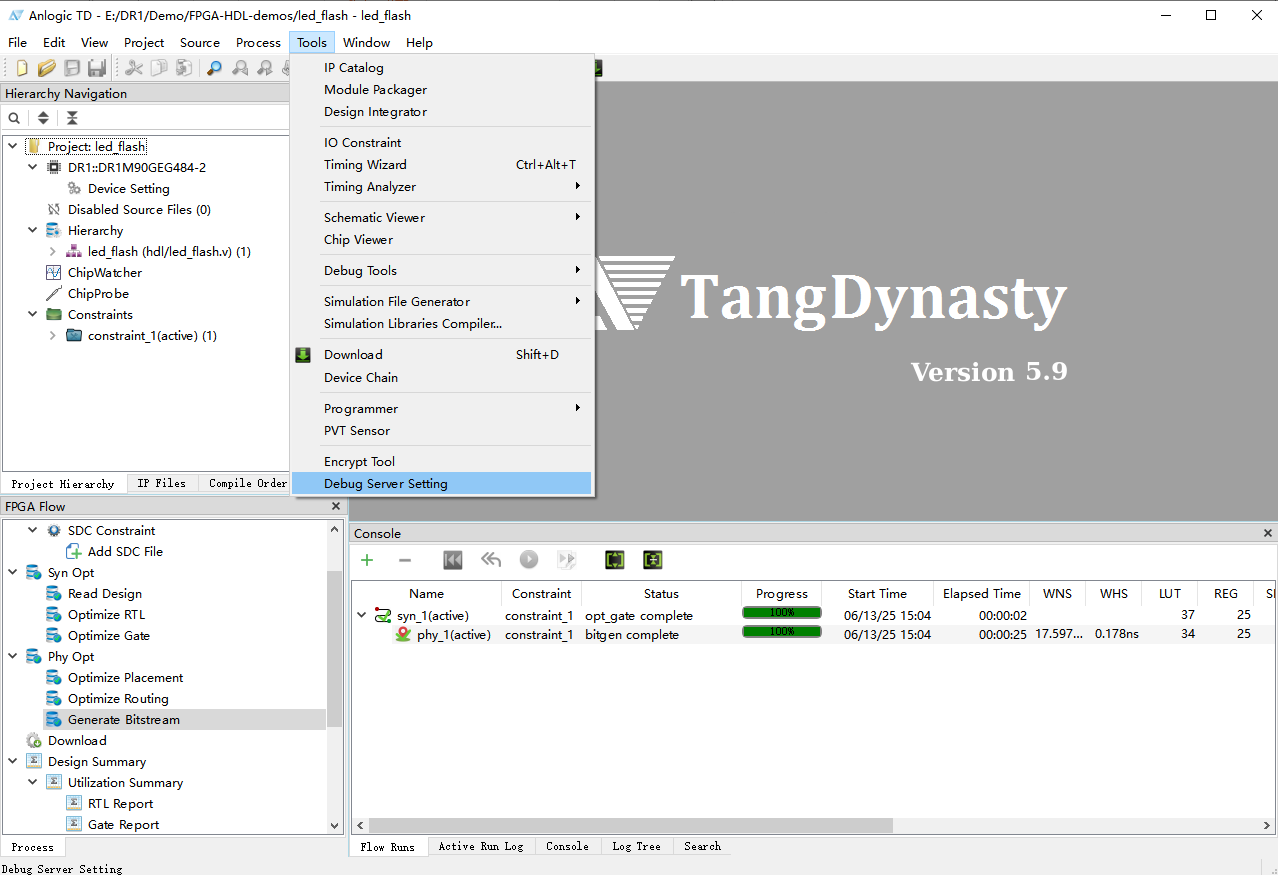1278x875 pixels.
Task: Click the Open folder toolbar icon
Action: click(46, 68)
